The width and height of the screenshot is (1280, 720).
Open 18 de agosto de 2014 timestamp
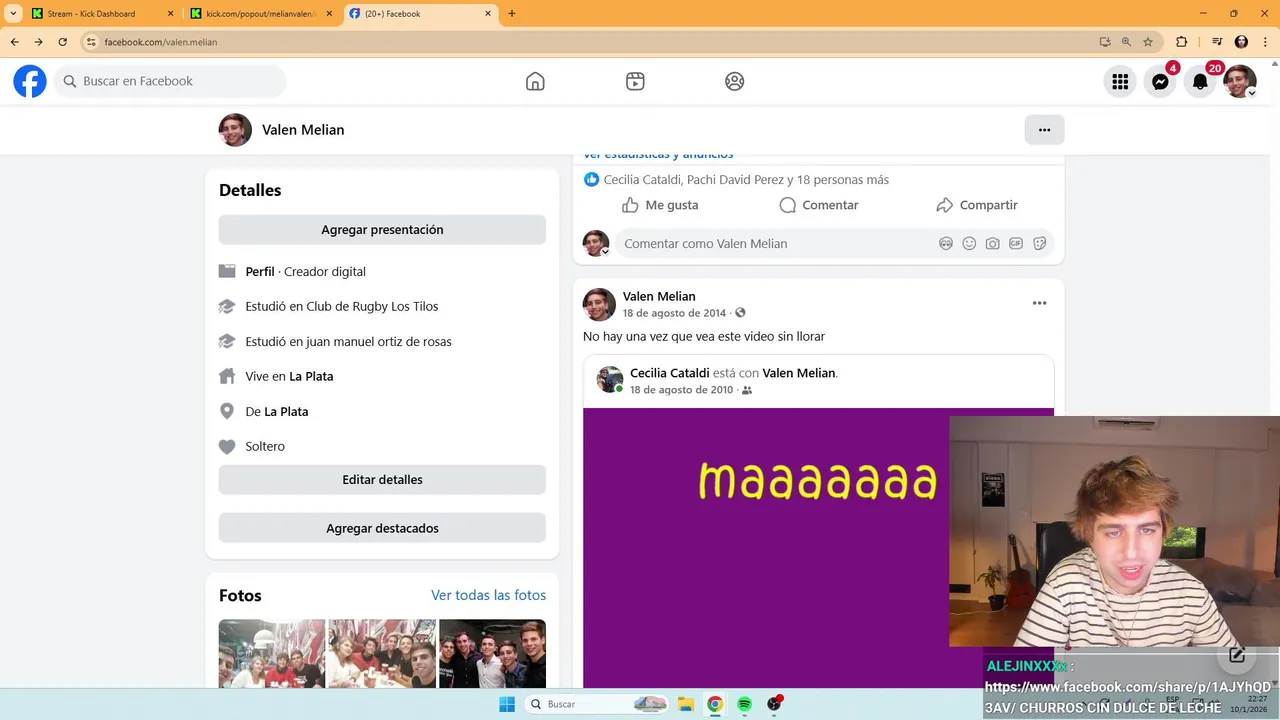(x=674, y=313)
